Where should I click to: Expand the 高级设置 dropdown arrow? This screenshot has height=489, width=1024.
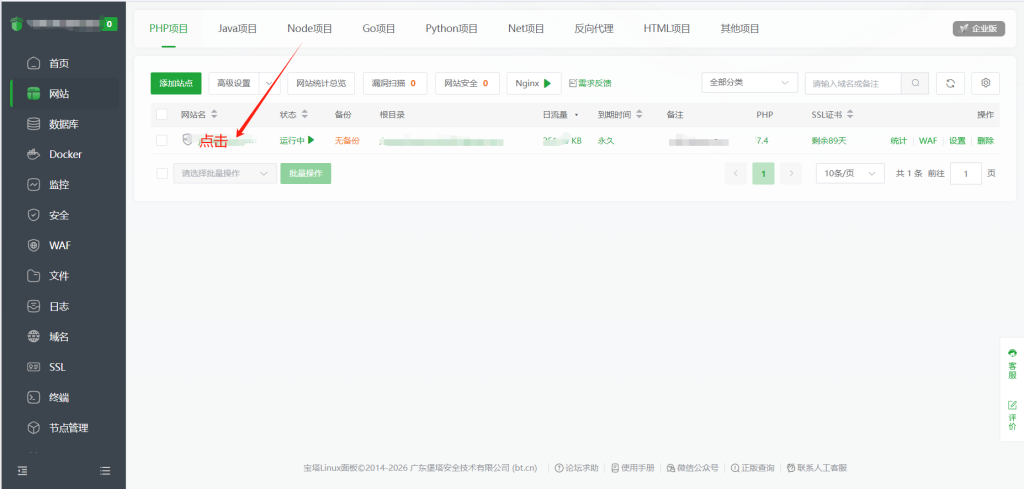pyautogui.click(x=270, y=83)
